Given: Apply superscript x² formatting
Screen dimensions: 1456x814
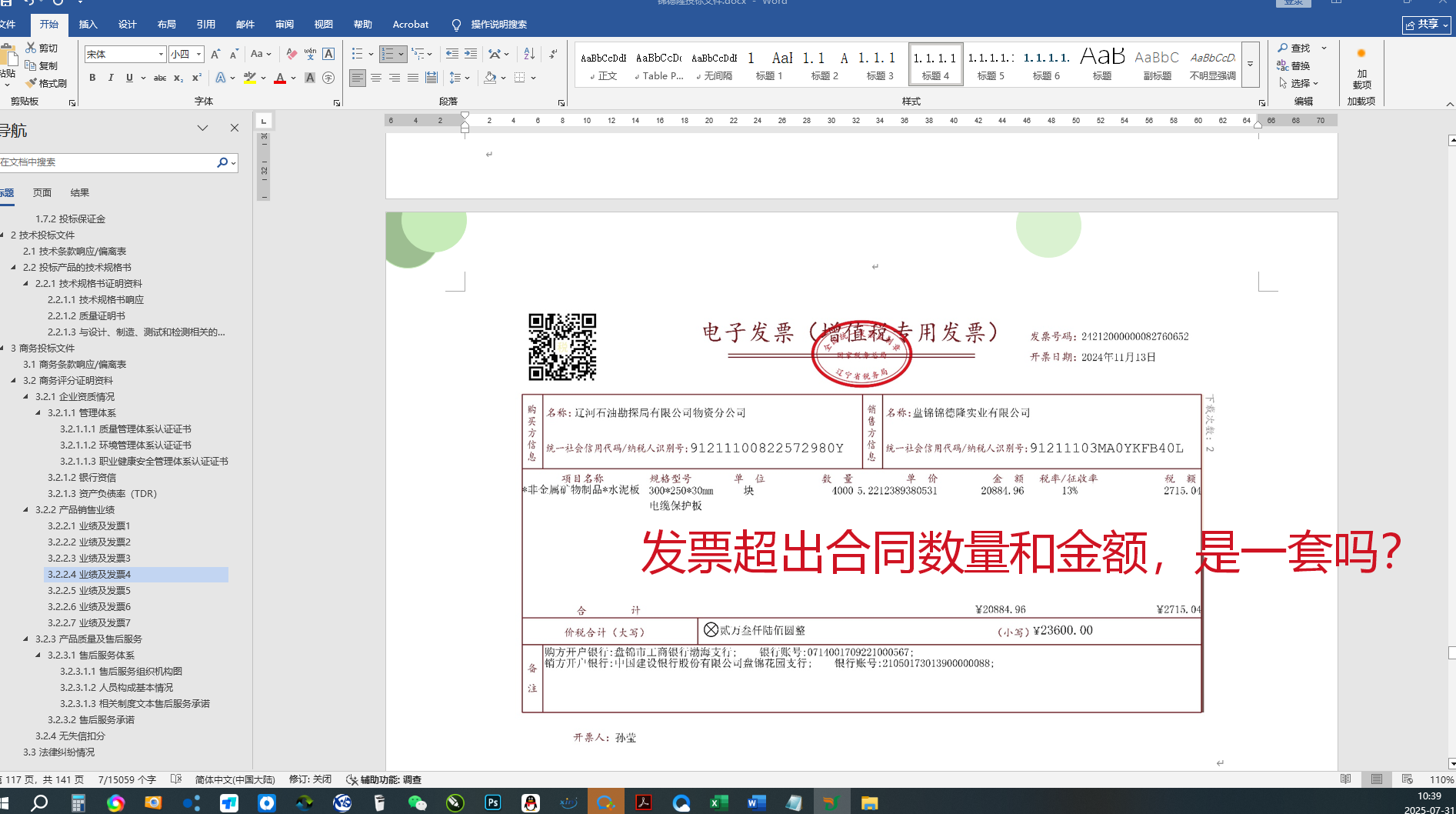Looking at the screenshot, I should (197, 78).
